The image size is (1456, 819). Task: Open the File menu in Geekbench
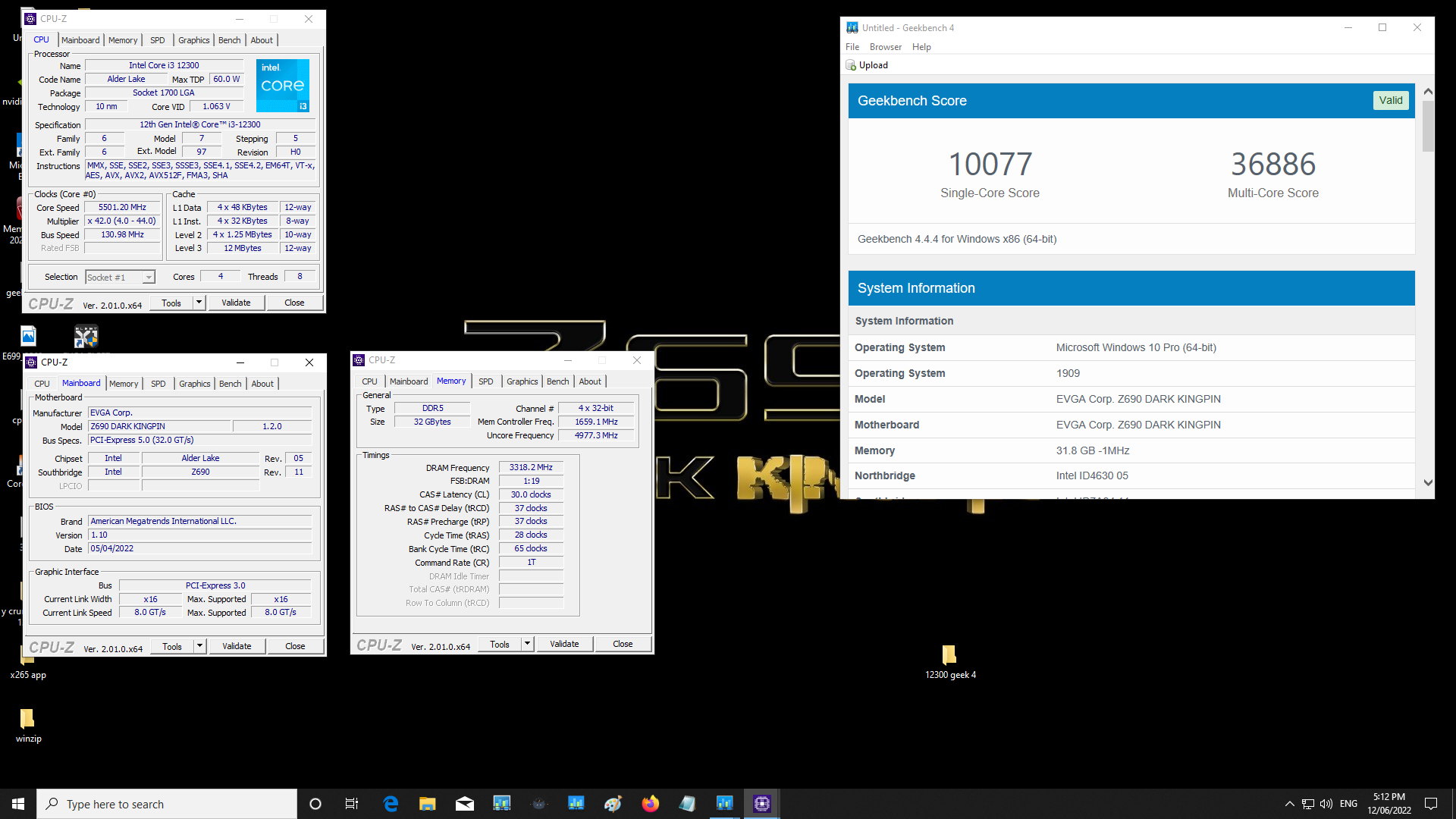[x=852, y=47]
